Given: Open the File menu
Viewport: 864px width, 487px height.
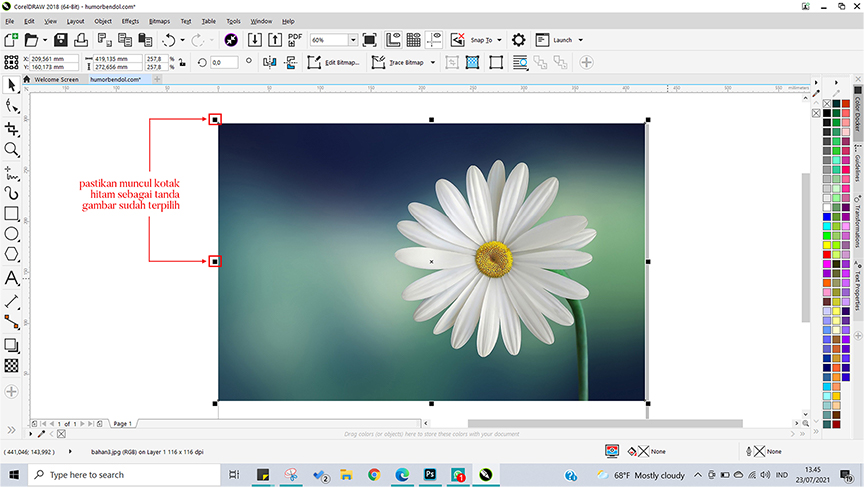Looking at the screenshot, I should click(10, 21).
